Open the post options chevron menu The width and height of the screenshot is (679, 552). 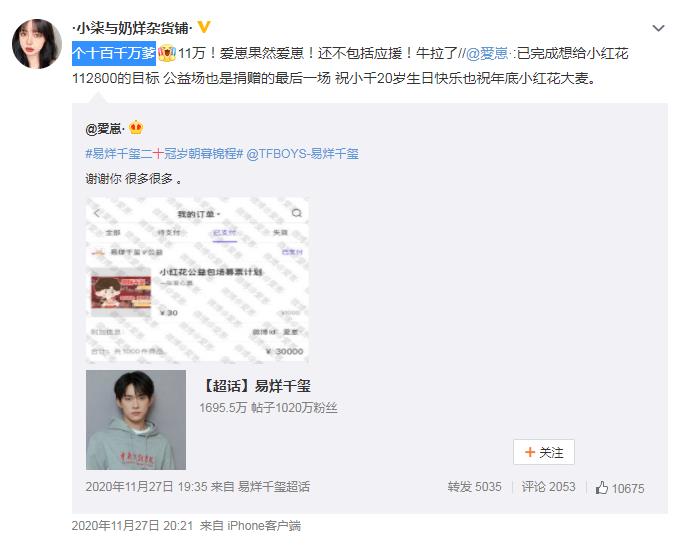coord(658,29)
